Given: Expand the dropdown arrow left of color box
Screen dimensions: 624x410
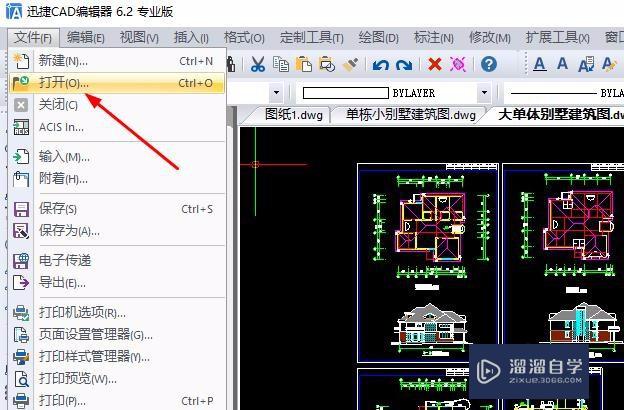Looking at the screenshot, I should (x=276, y=93).
